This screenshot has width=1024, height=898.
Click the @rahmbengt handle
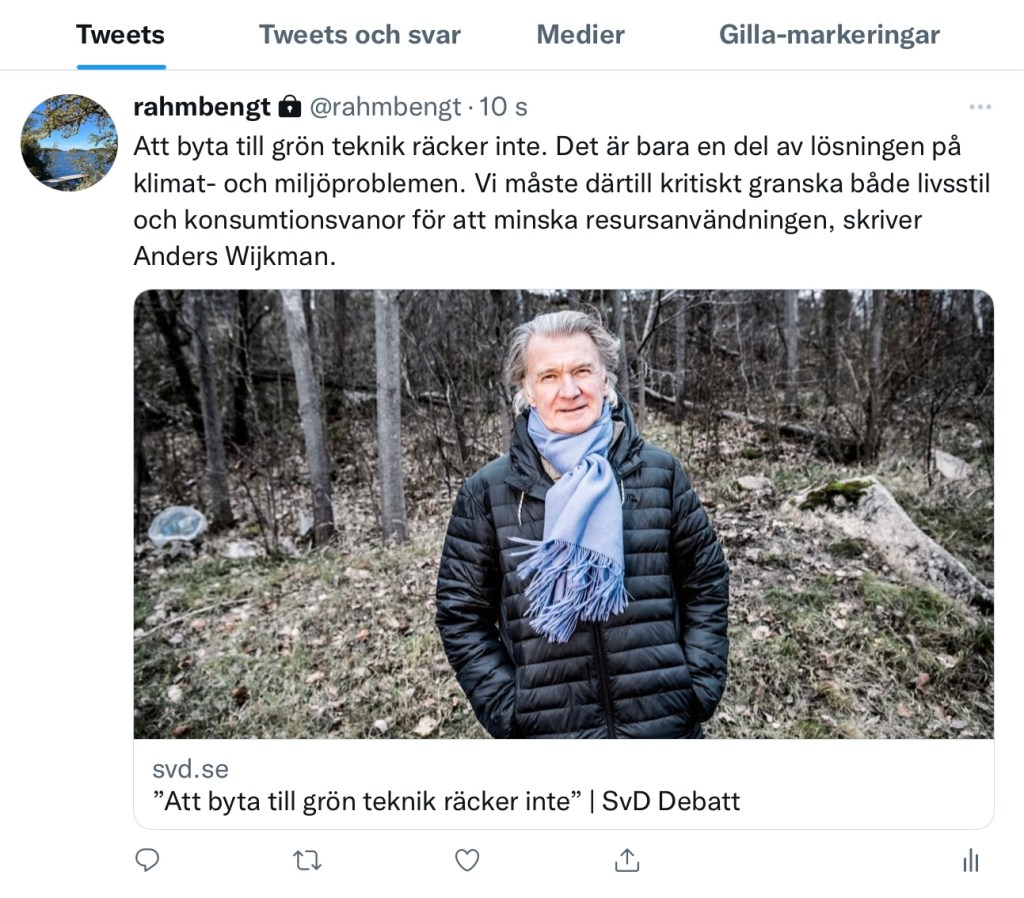tap(385, 106)
